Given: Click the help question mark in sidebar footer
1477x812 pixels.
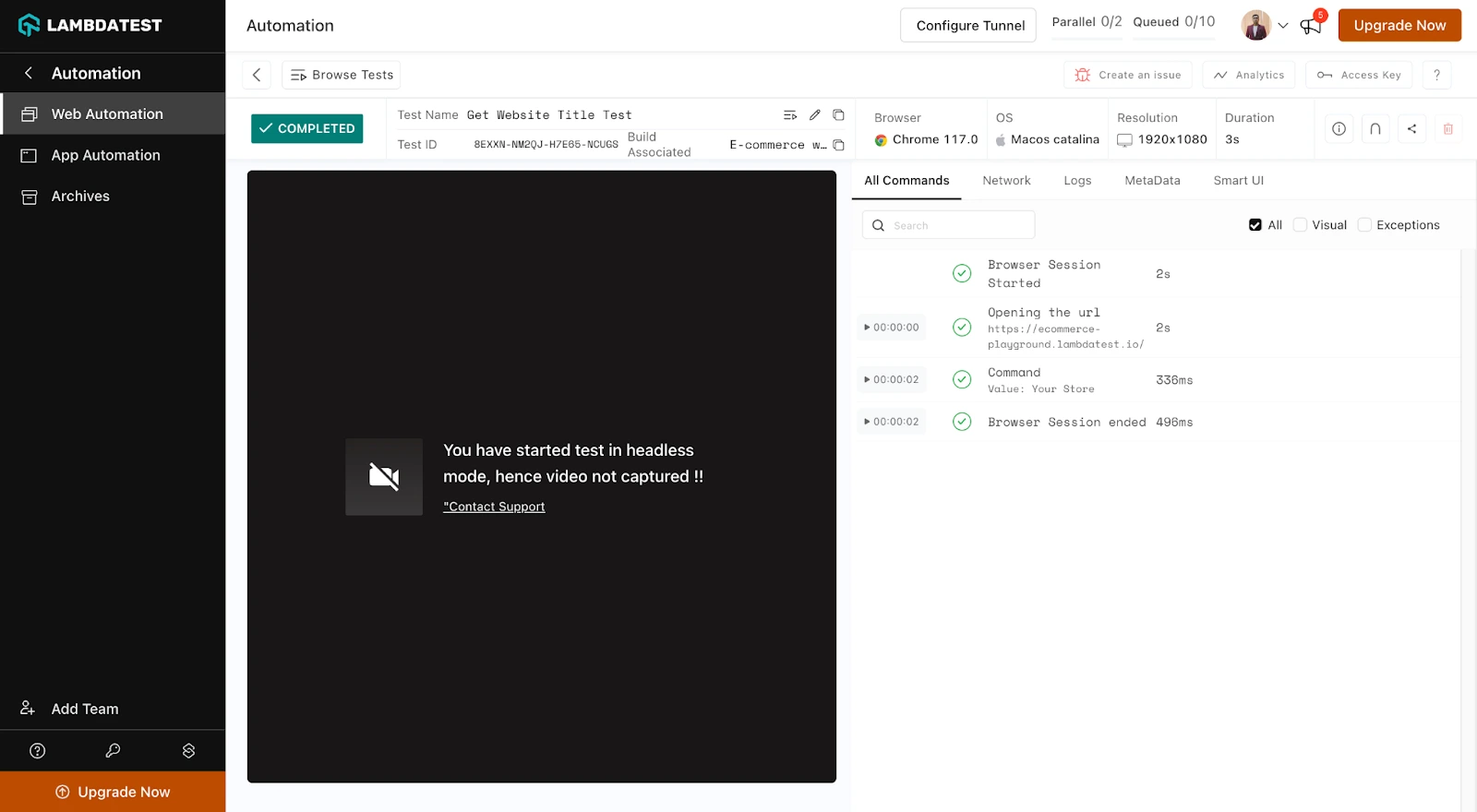Looking at the screenshot, I should (38, 751).
